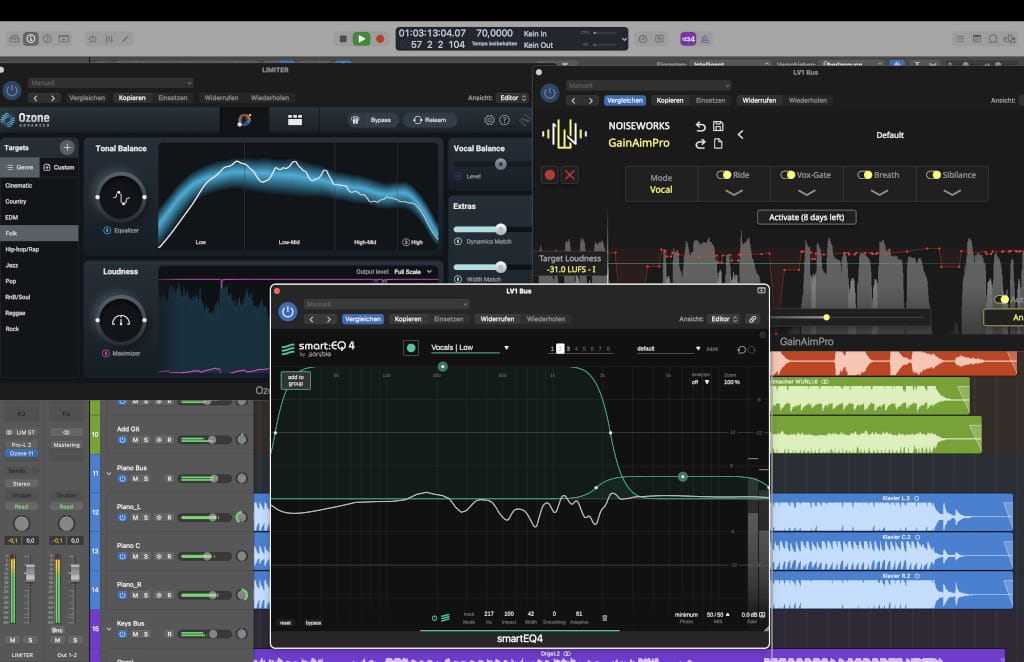Screen dimensions: 1024x662
Task: Click GainAimPro undo arrow icon
Action: 700,126
